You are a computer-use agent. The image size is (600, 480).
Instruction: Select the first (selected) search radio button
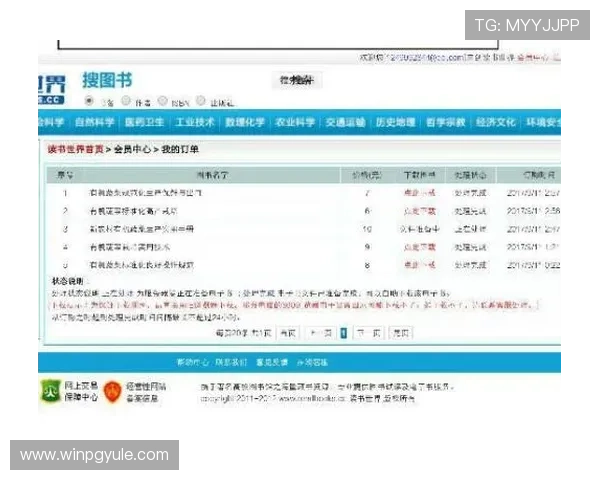[x=89, y=101]
